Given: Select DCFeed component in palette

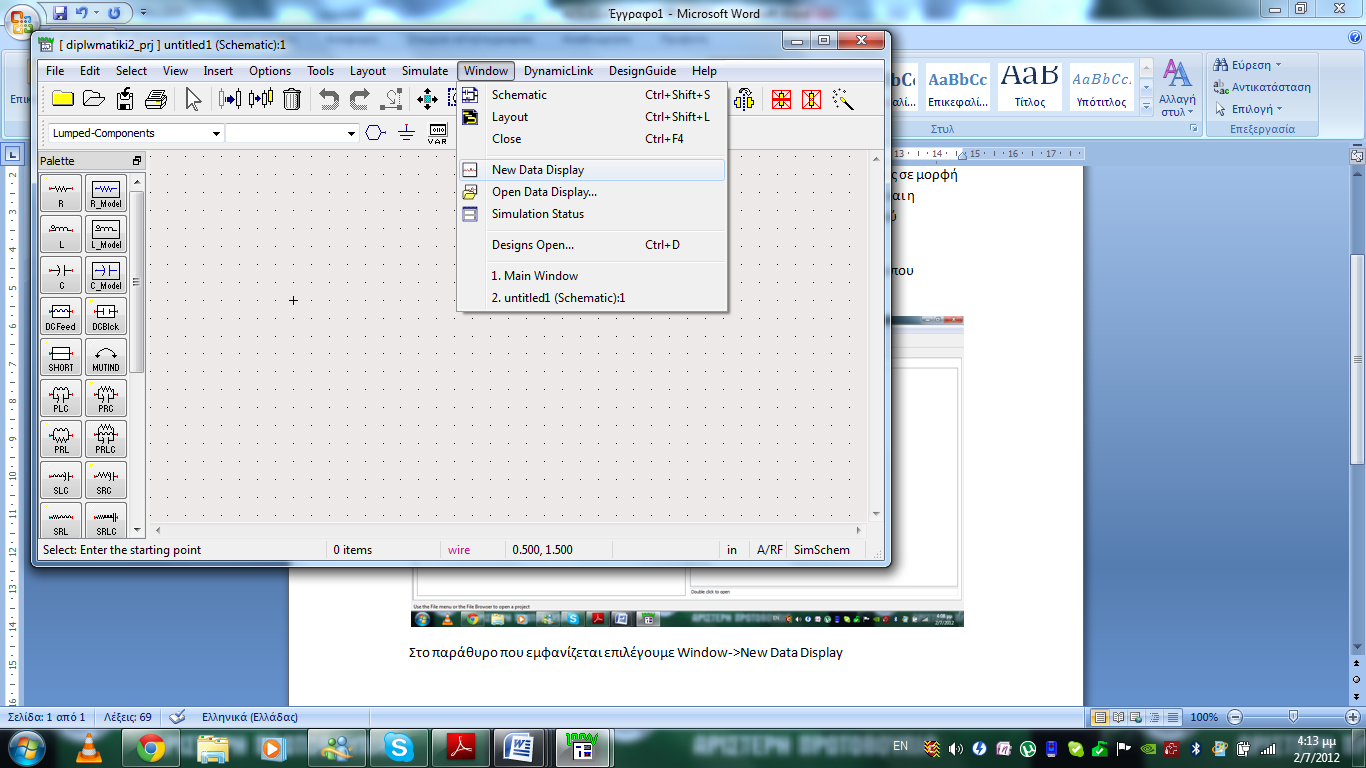Looking at the screenshot, I should click(61, 315).
